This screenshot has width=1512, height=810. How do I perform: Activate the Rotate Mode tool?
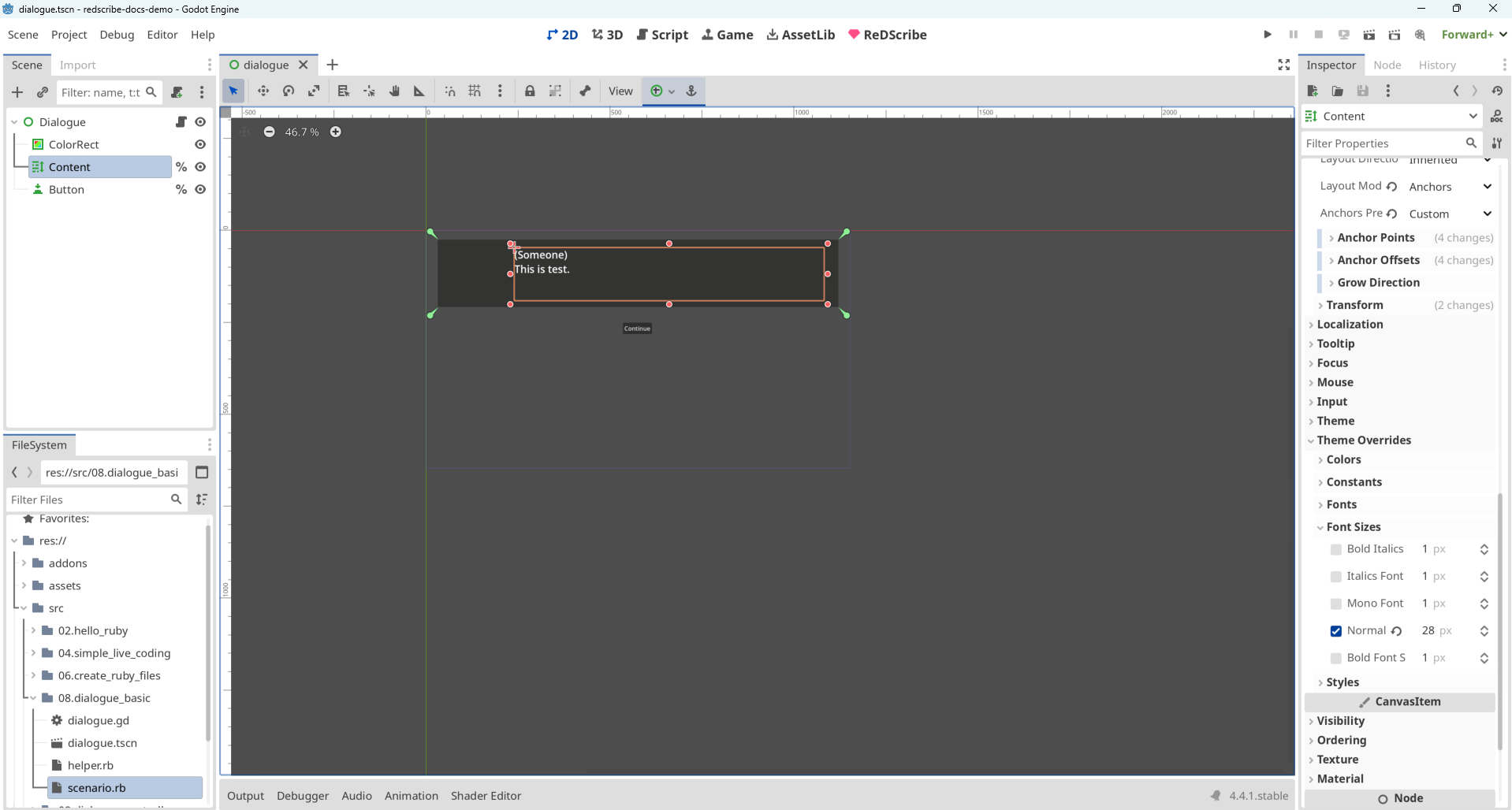tap(289, 91)
